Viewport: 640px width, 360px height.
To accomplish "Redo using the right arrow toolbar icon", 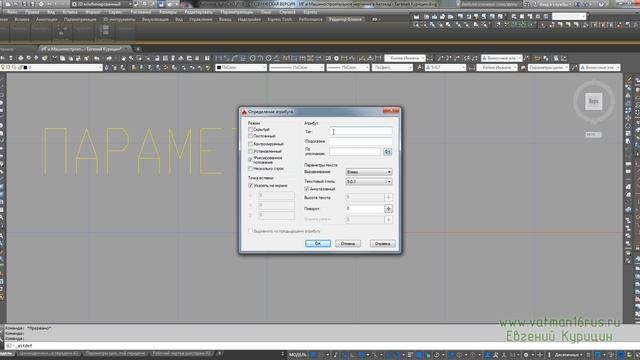I will (x=109, y=58).
